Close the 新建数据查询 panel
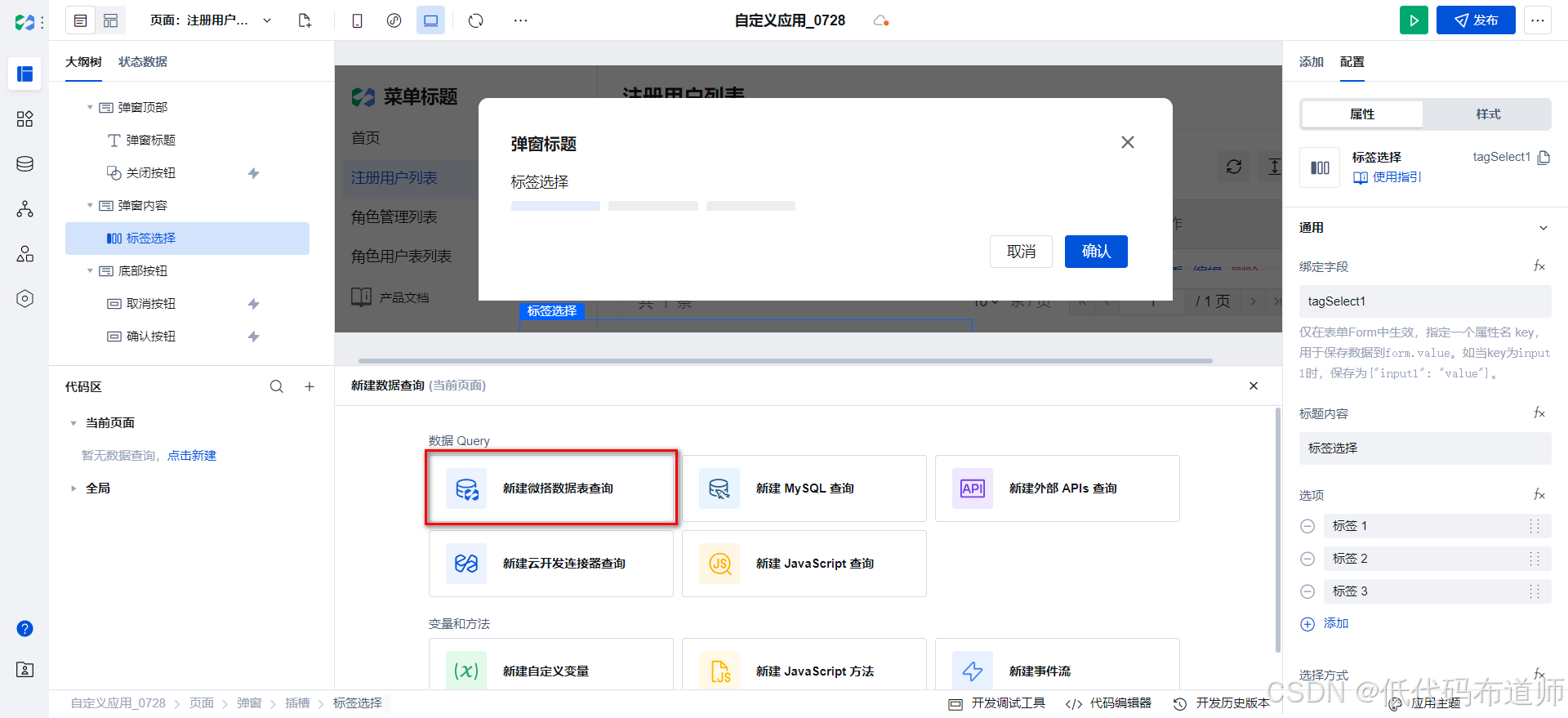 (x=1254, y=386)
